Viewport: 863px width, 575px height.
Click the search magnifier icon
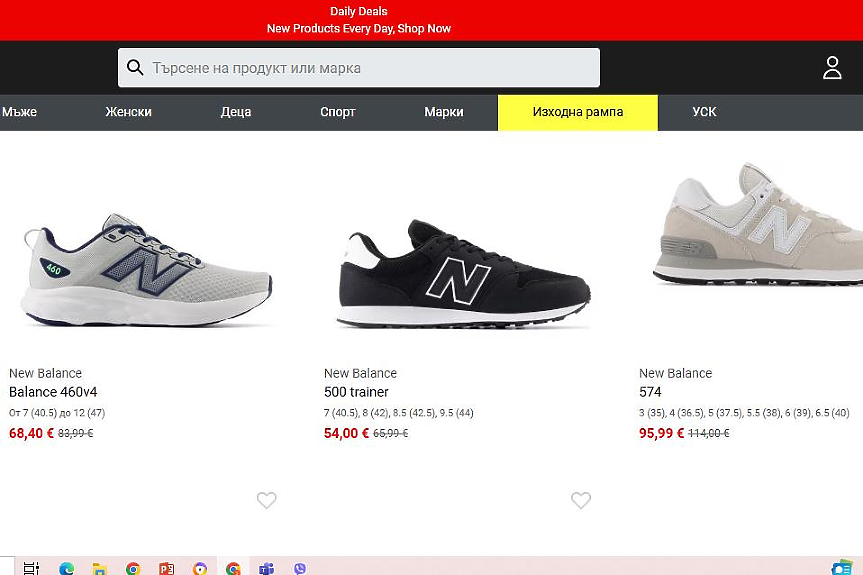coord(135,68)
